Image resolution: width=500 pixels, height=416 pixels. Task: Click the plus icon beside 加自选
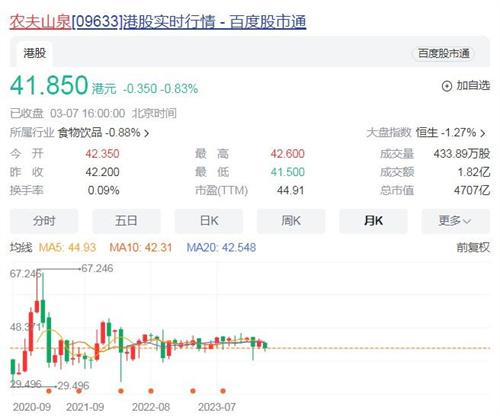coord(447,86)
